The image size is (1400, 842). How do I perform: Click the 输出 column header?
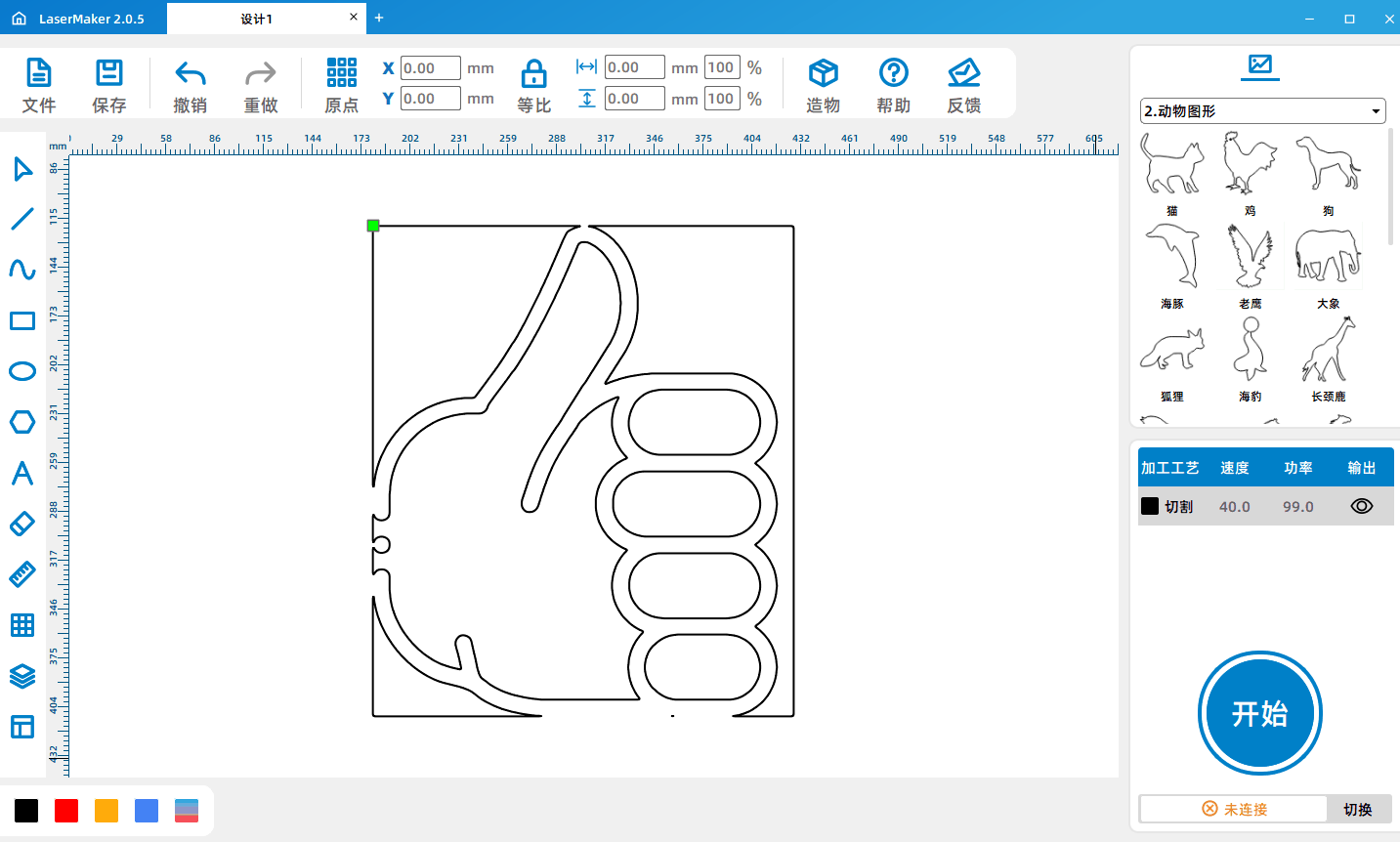pos(1362,468)
